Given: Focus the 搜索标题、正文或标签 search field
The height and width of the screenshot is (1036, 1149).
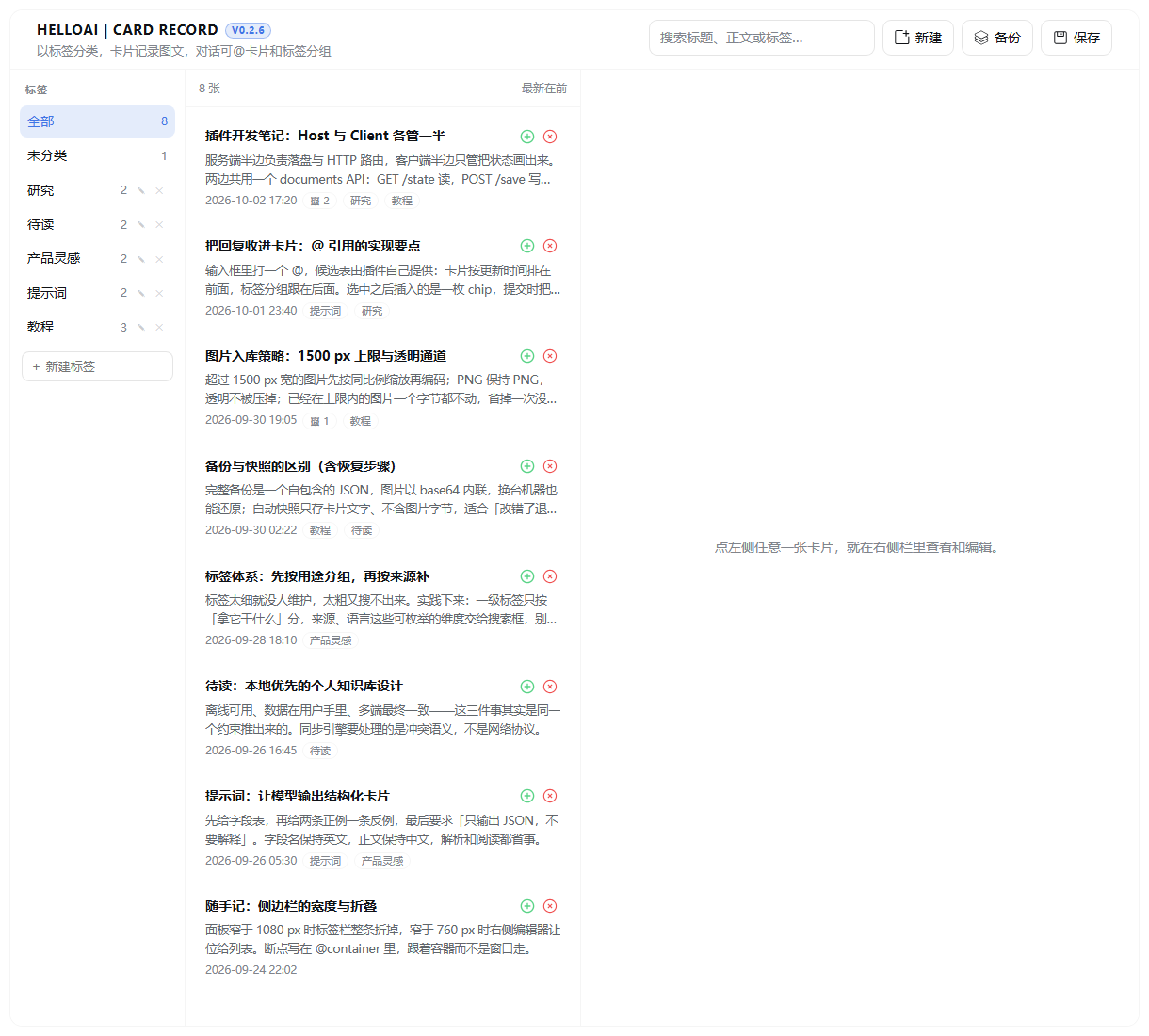Looking at the screenshot, I should (x=762, y=38).
